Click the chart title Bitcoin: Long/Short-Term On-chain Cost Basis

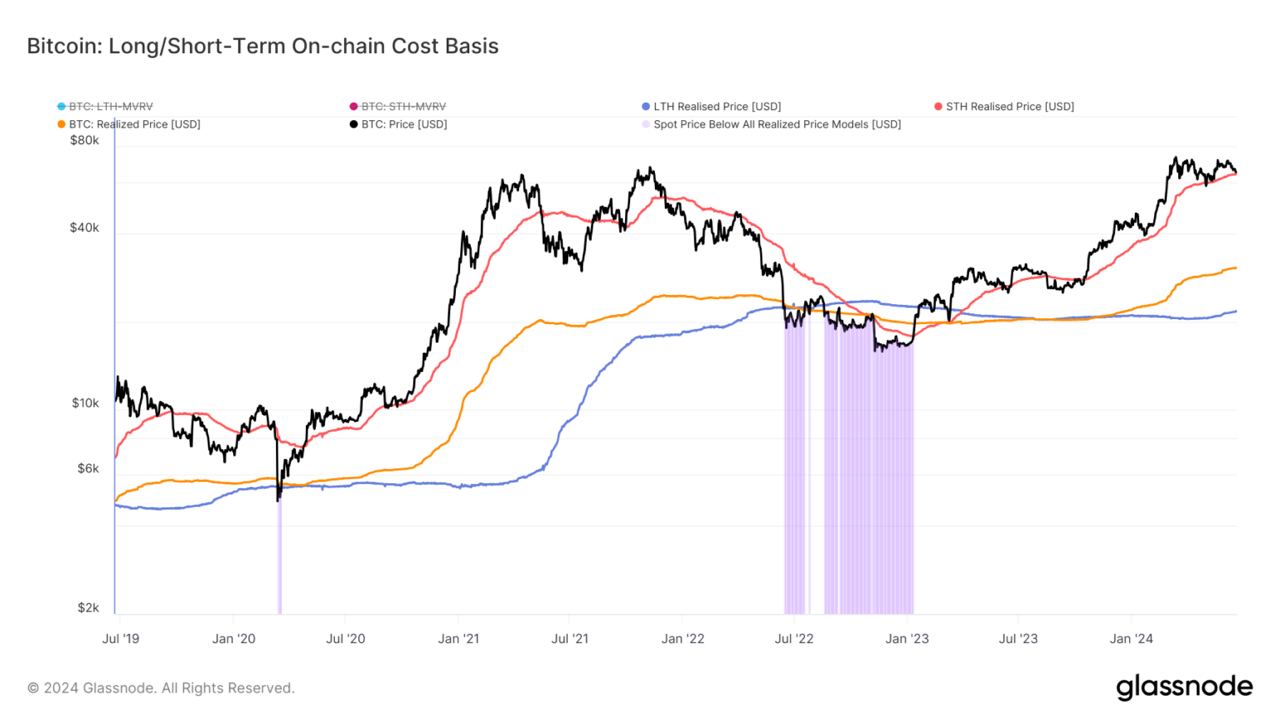tap(262, 47)
